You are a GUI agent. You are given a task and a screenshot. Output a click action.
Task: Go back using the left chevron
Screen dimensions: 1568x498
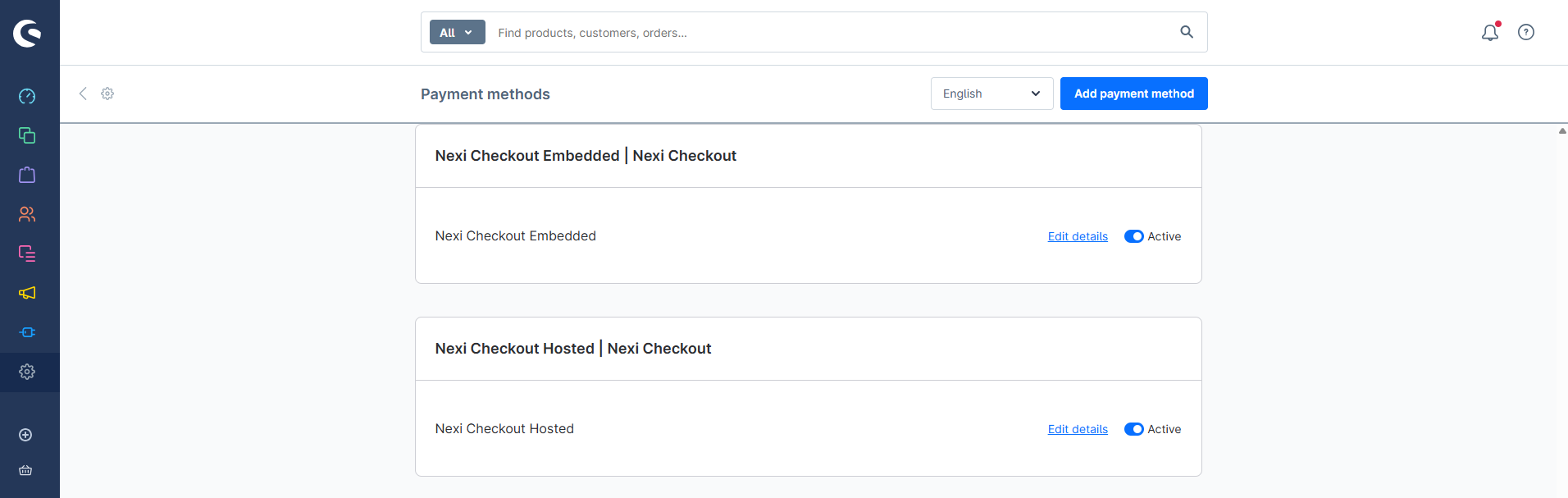pos(83,94)
